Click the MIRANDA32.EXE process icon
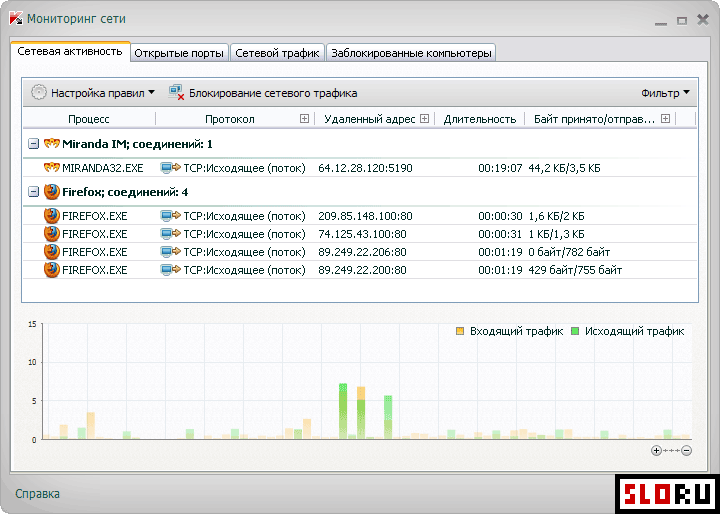 tap(52, 168)
